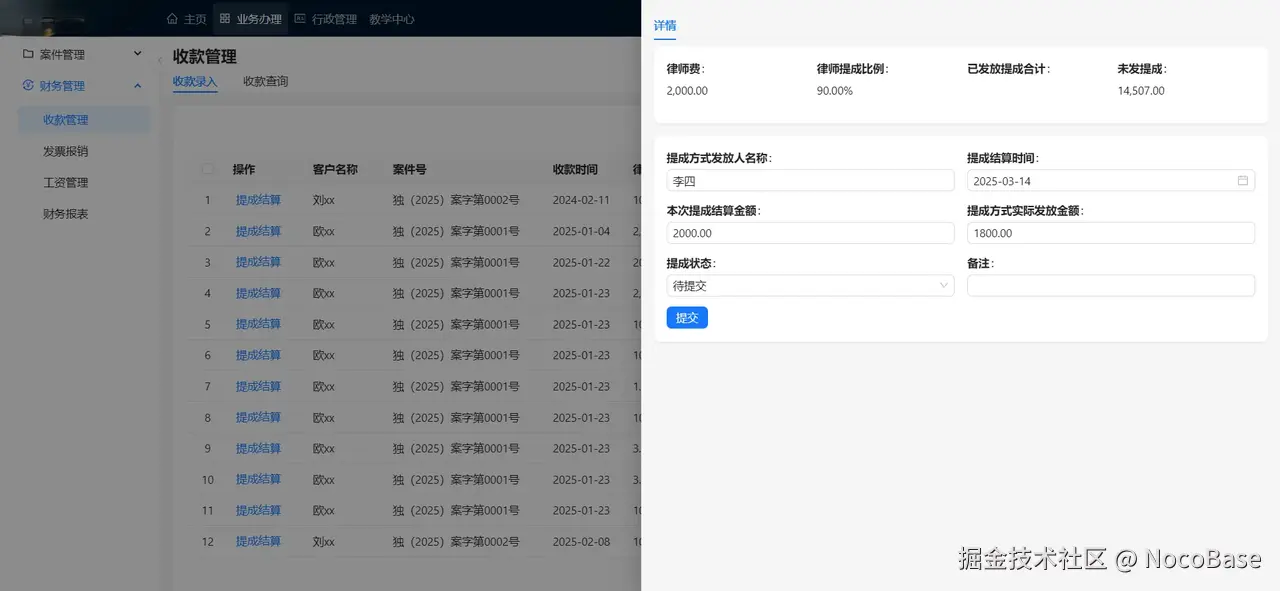Open the 行政管理 top menu
The height and width of the screenshot is (591, 1280).
coord(326,19)
